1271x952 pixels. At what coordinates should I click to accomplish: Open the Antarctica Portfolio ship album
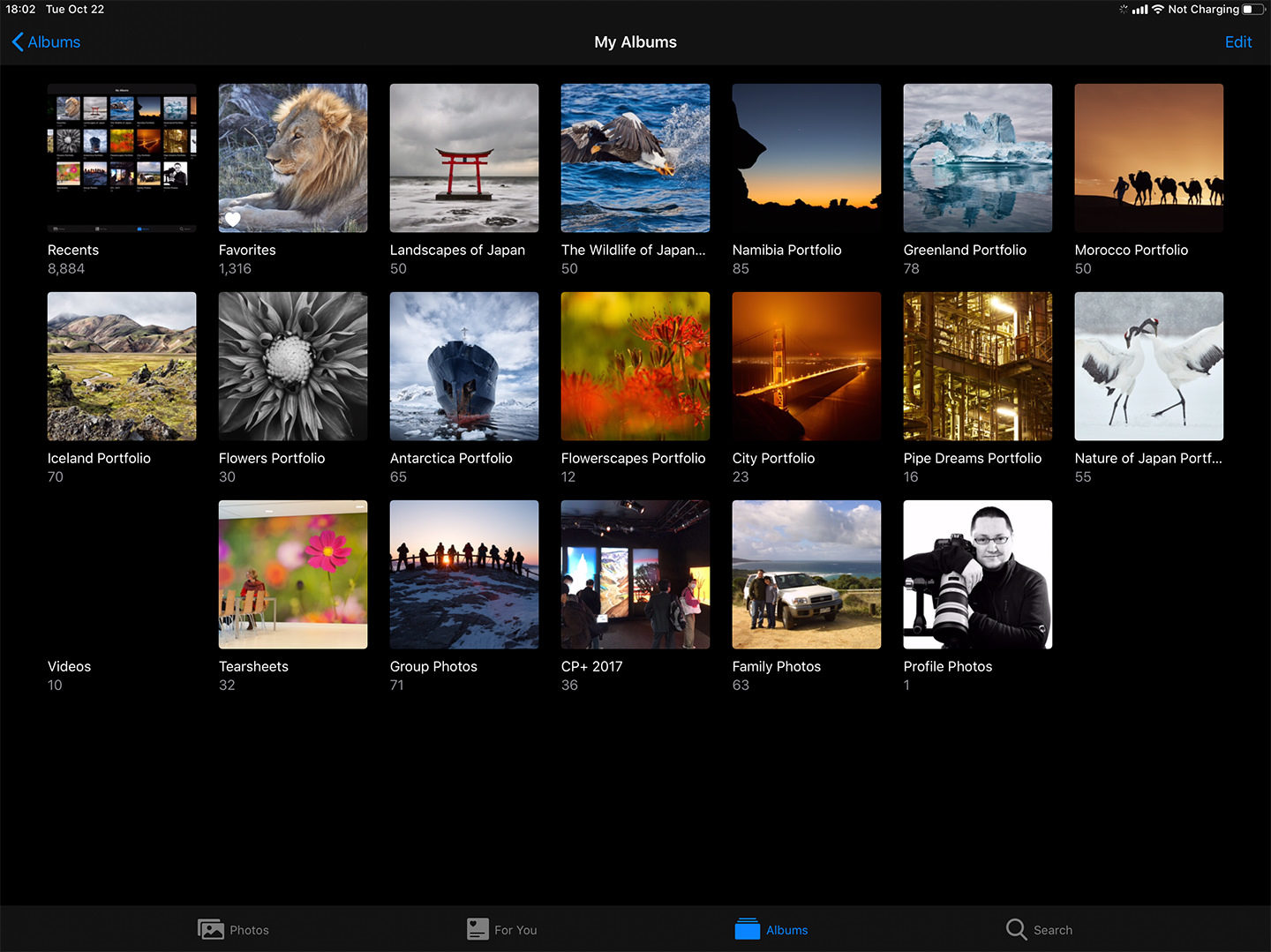464,366
